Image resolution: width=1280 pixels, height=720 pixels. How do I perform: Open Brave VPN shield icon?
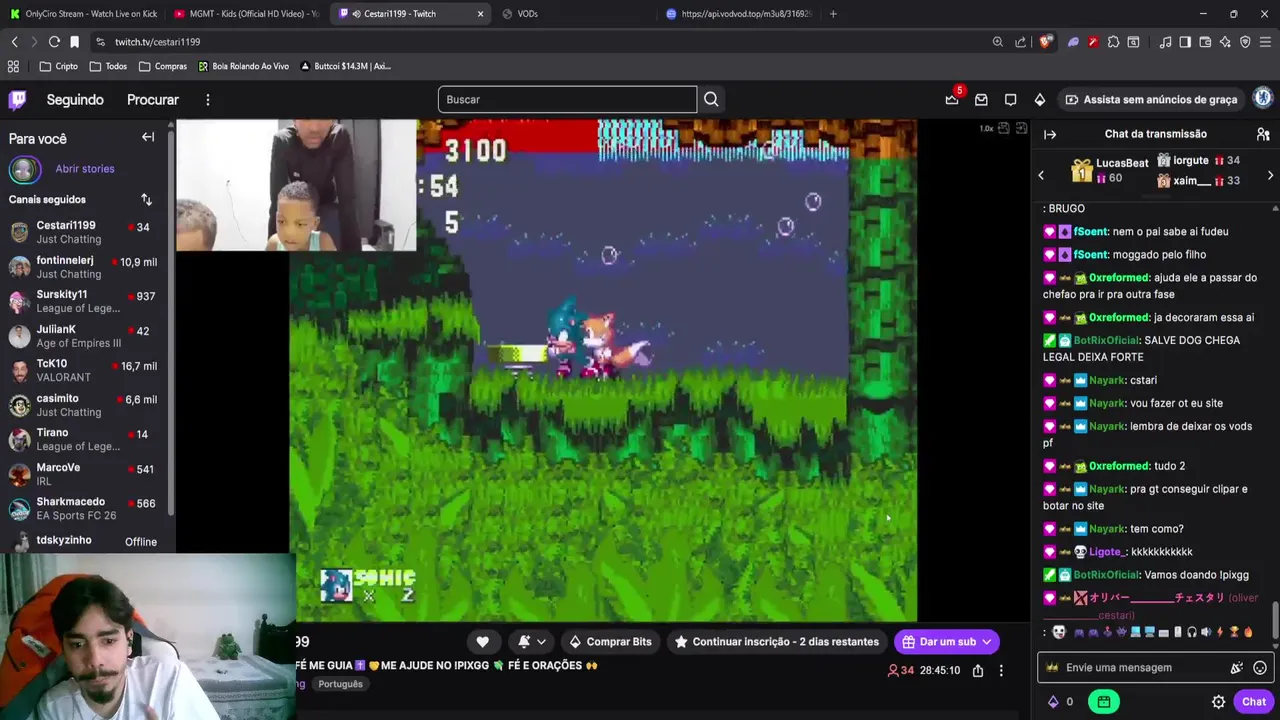1245,42
